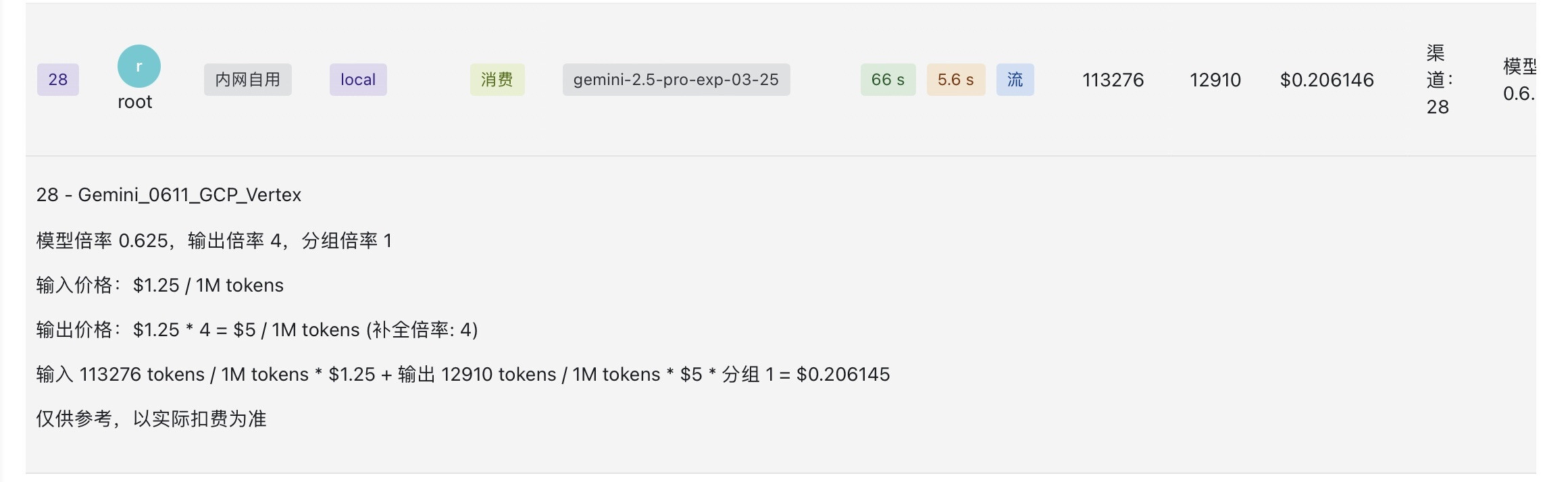Click the cost value $0.206146
This screenshot has height=482, width=1568.
click(1327, 80)
